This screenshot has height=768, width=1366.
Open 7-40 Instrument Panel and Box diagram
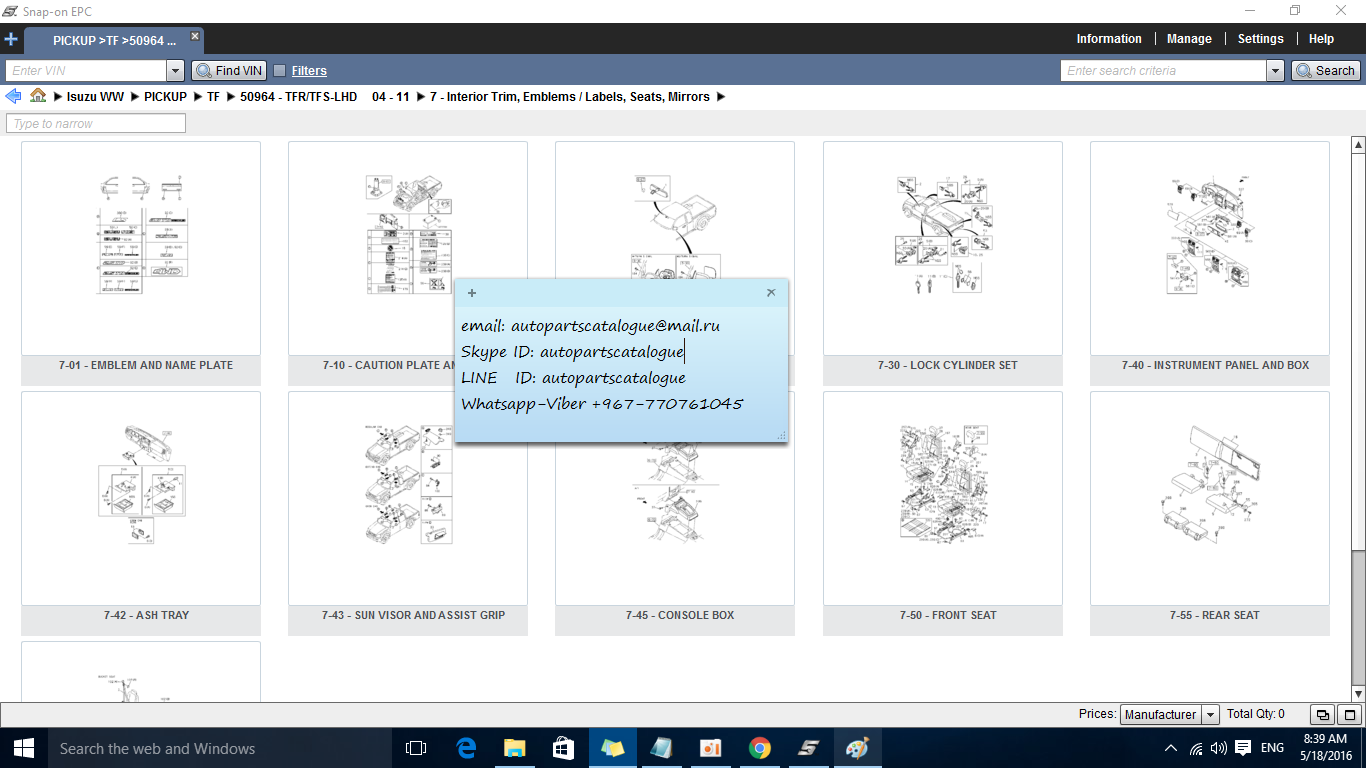(x=1210, y=263)
